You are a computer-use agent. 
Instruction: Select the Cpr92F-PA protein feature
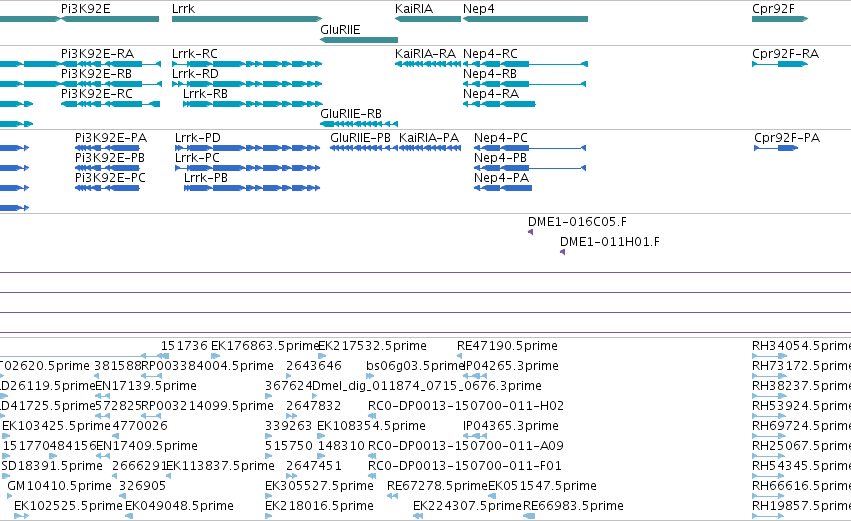click(776, 148)
